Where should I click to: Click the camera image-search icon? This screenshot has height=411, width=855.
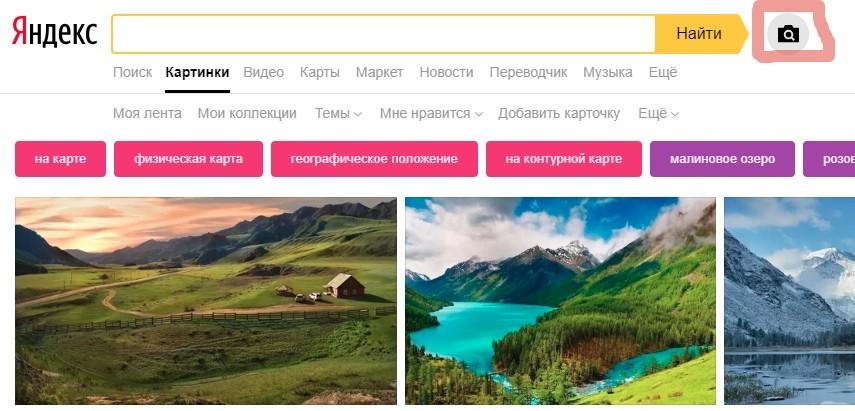tap(788, 34)
